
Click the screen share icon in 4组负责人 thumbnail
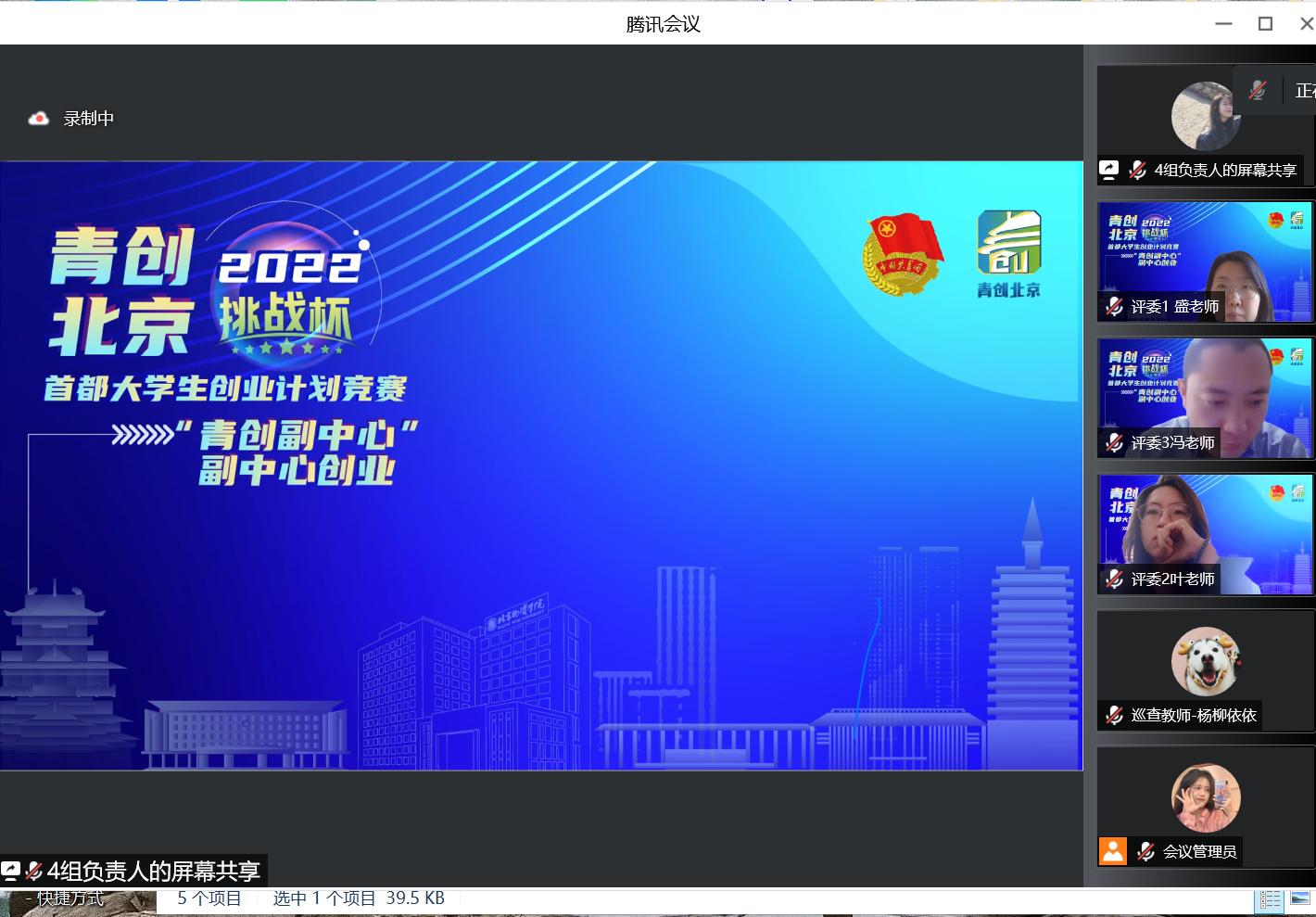1109,170
